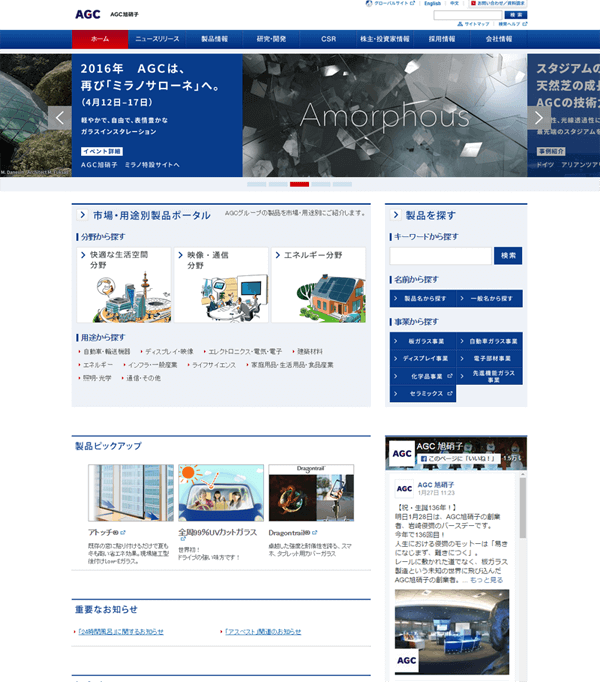Viewport: 600px width, 682px height.
Task: Click the Facebook いいね! like button
Action: coord(458,458)
